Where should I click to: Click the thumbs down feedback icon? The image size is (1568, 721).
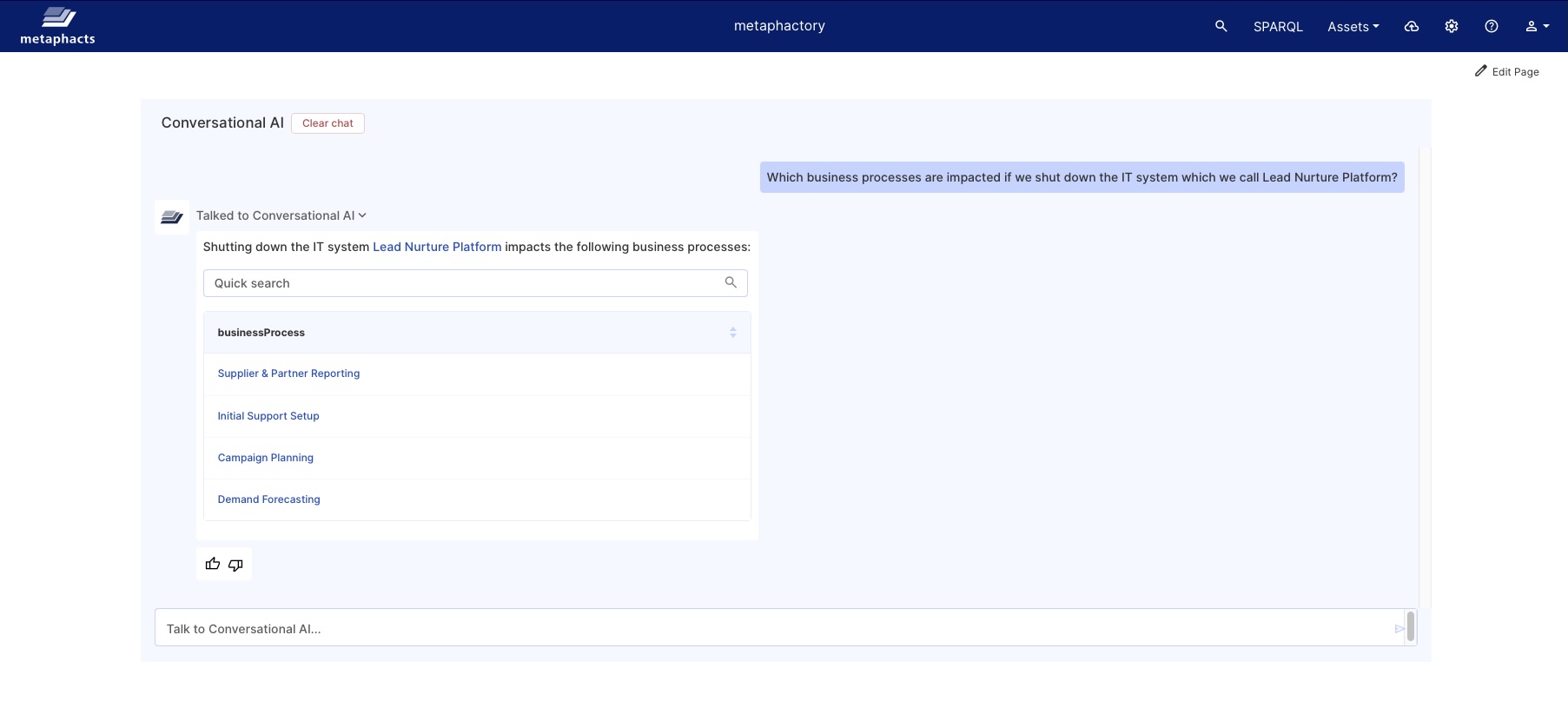pos(235,565)
